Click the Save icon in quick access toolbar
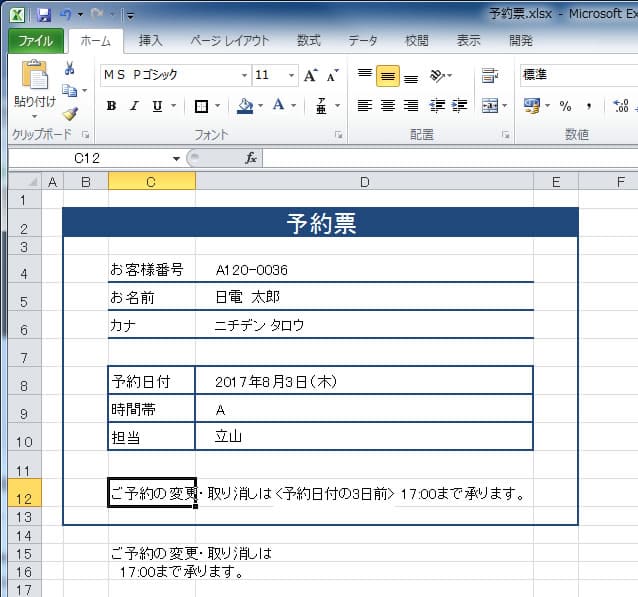Screen dimensions: 638x597 point(43,15)
